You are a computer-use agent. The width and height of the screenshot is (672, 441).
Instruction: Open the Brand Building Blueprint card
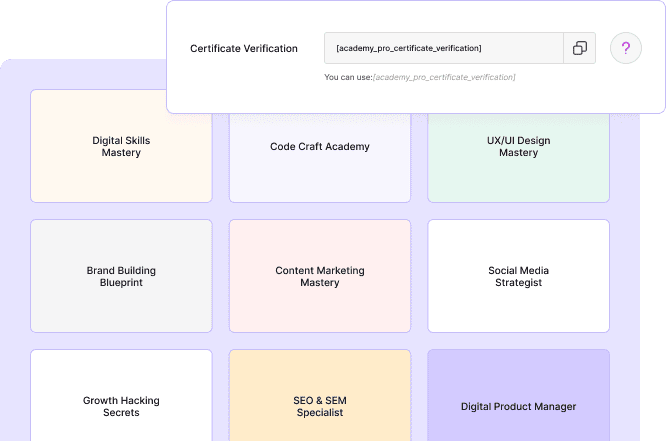click(x=121, y=276)
